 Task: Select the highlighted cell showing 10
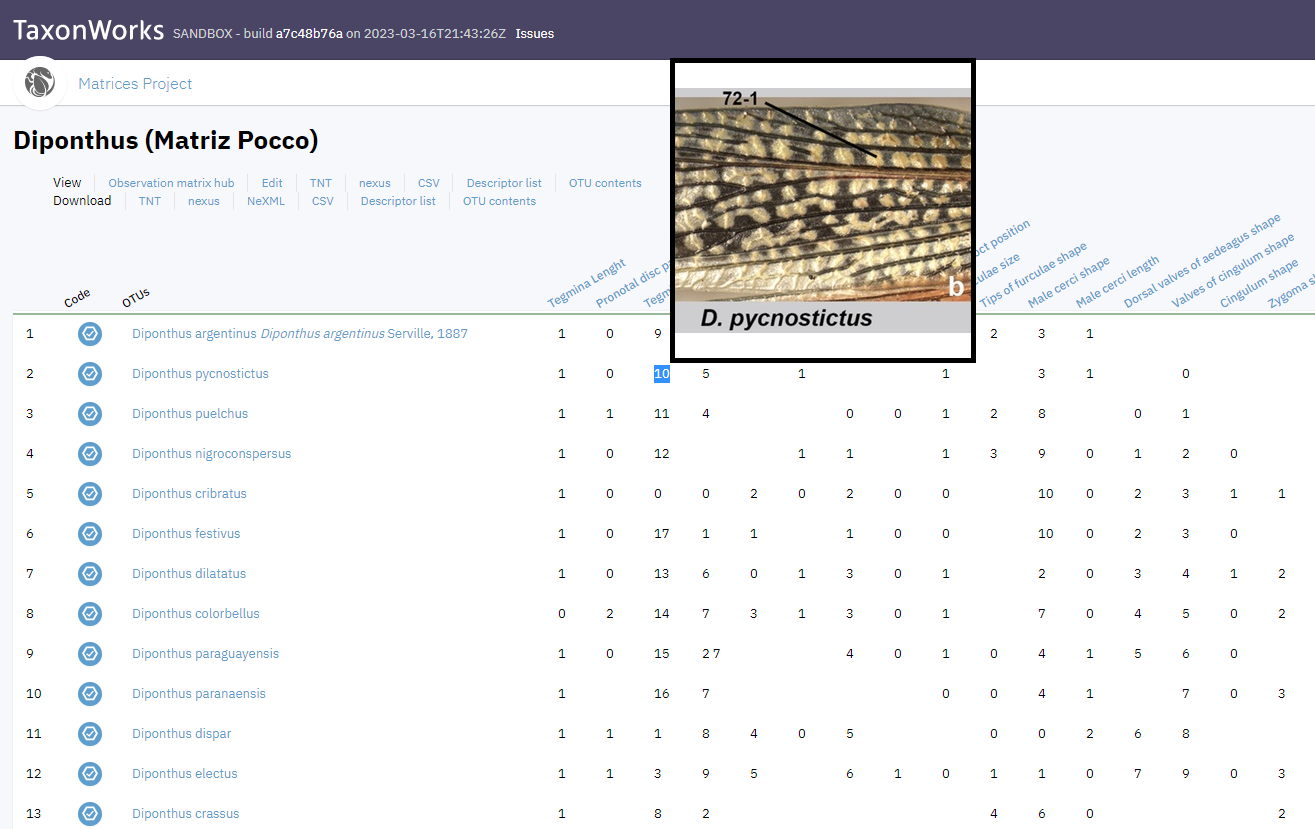660,374
